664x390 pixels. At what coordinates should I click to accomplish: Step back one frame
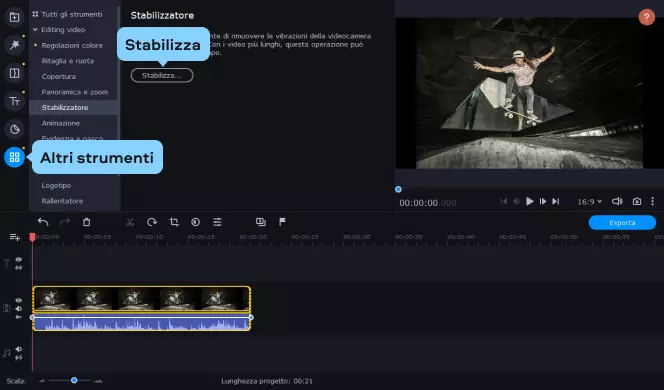click(516, 202)
